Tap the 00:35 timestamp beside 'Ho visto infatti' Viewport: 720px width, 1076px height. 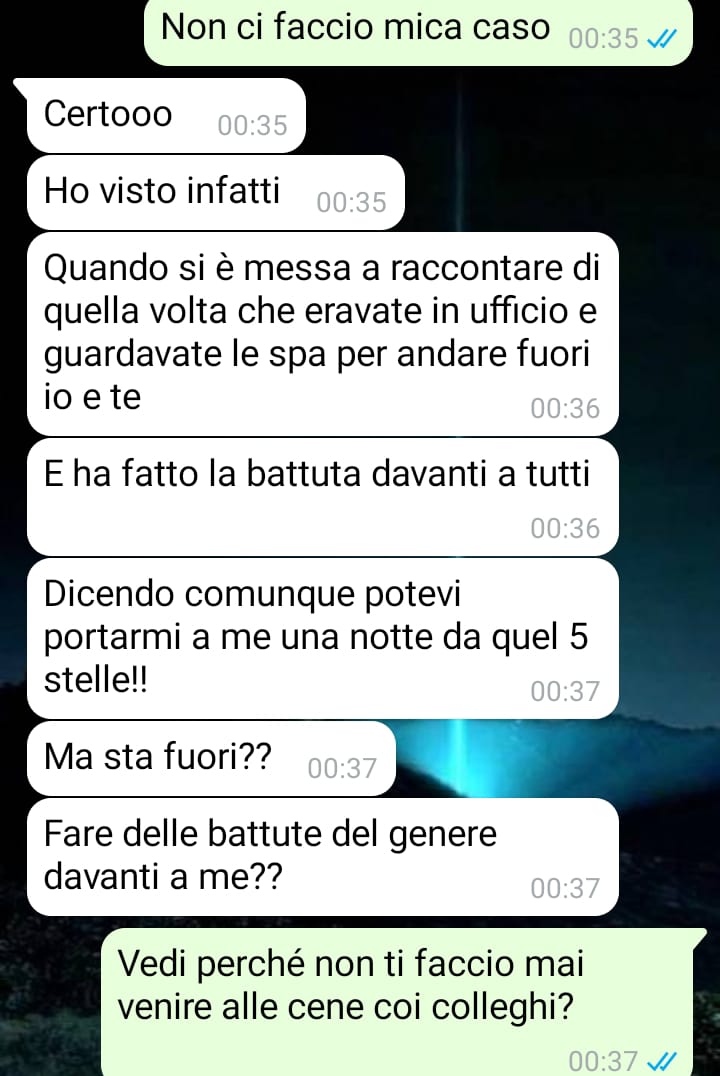pyautogui.click(x=351, y=202)
